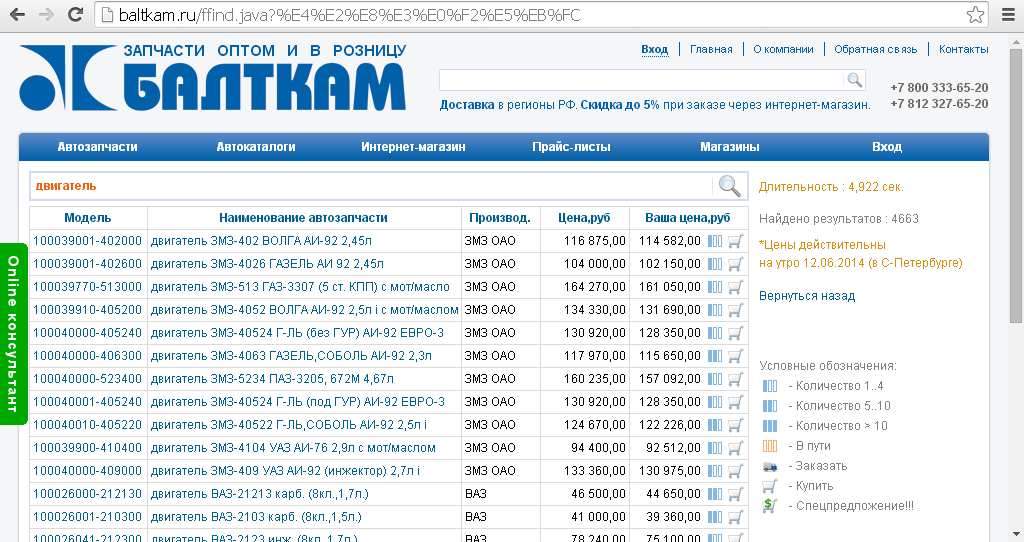Click the cart icon for ЗМЗ-4026 ГАЗЕЛЬ

[736, 264]
